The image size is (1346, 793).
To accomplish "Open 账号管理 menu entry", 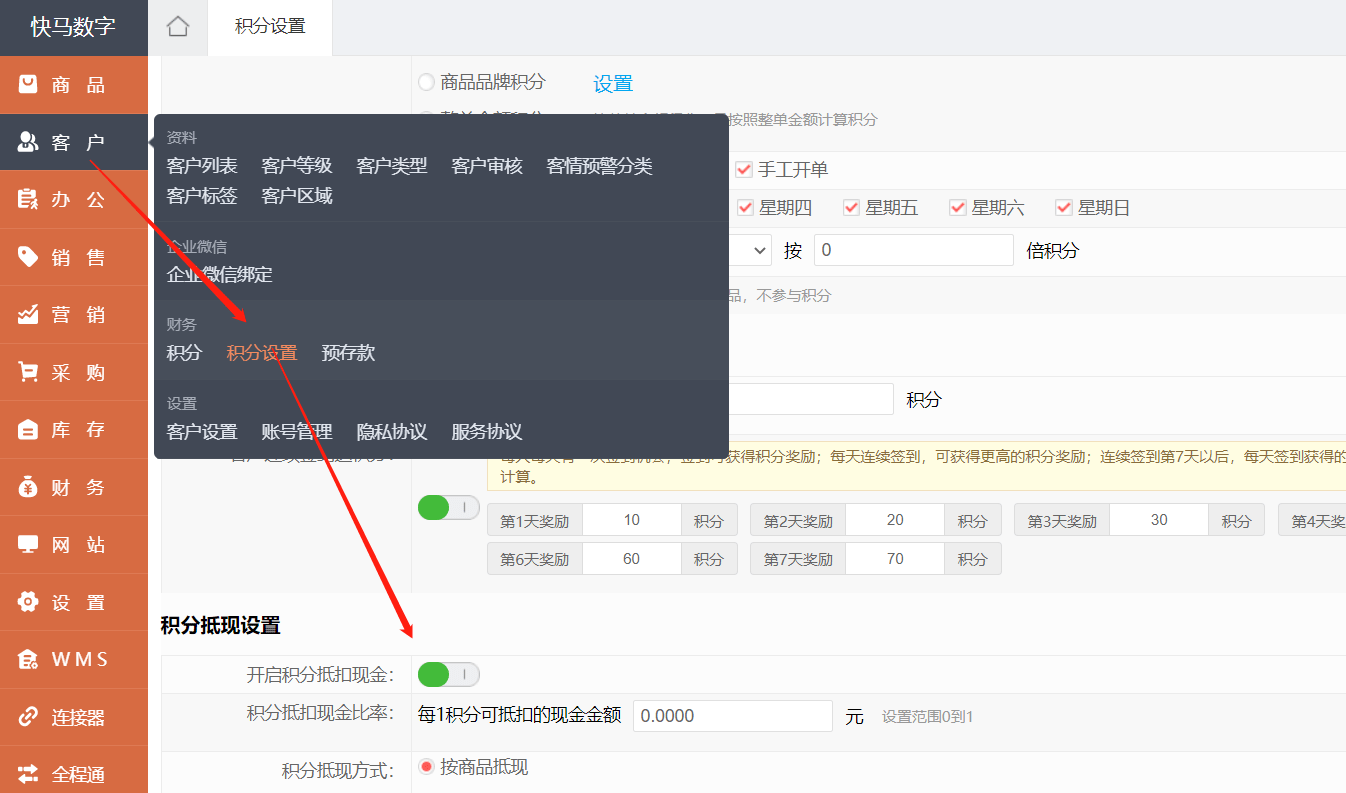I will click(x=297, y=432).
